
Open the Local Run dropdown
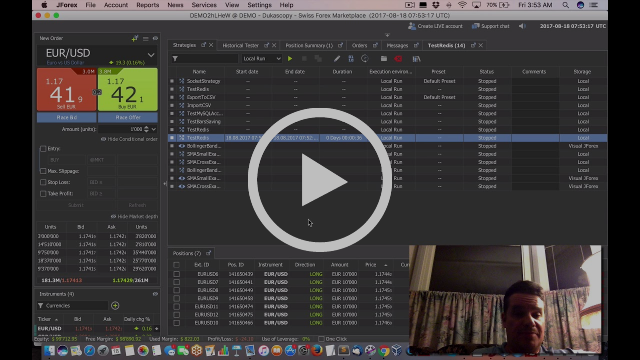pyautogui.click(x=261, y=59)
